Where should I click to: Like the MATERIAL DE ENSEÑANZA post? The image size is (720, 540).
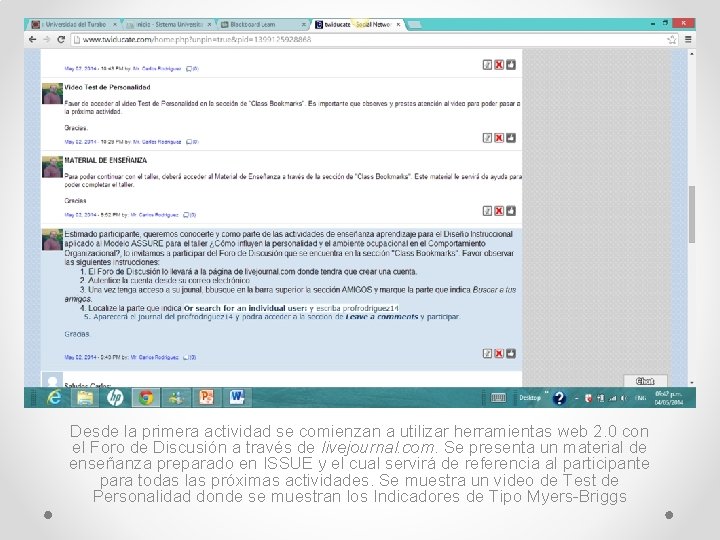click(511, 211)
